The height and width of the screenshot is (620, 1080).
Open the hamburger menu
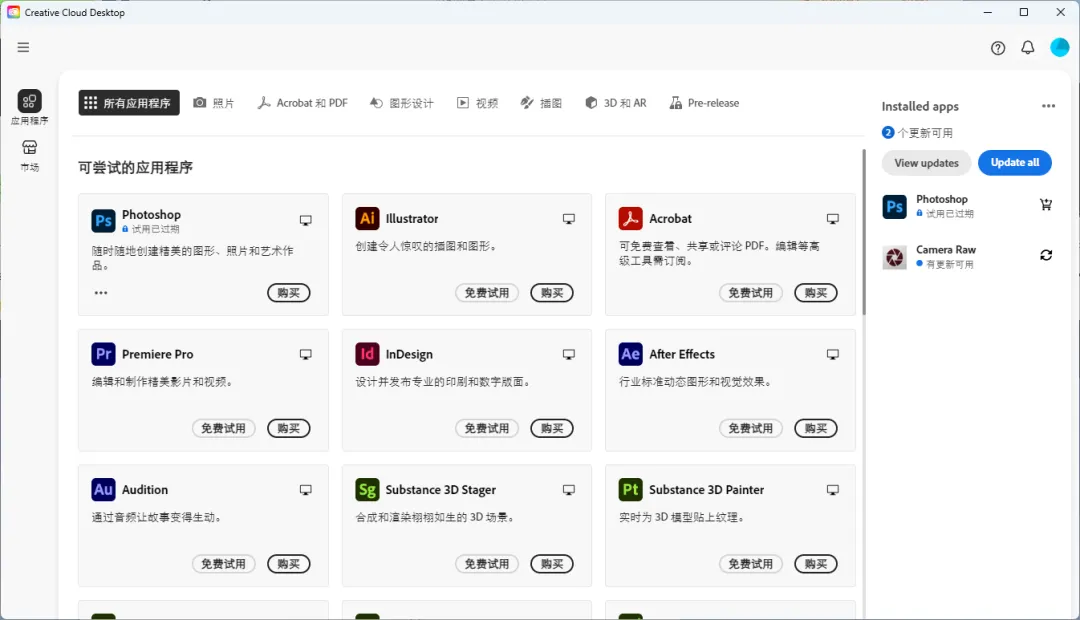point(23,48)
